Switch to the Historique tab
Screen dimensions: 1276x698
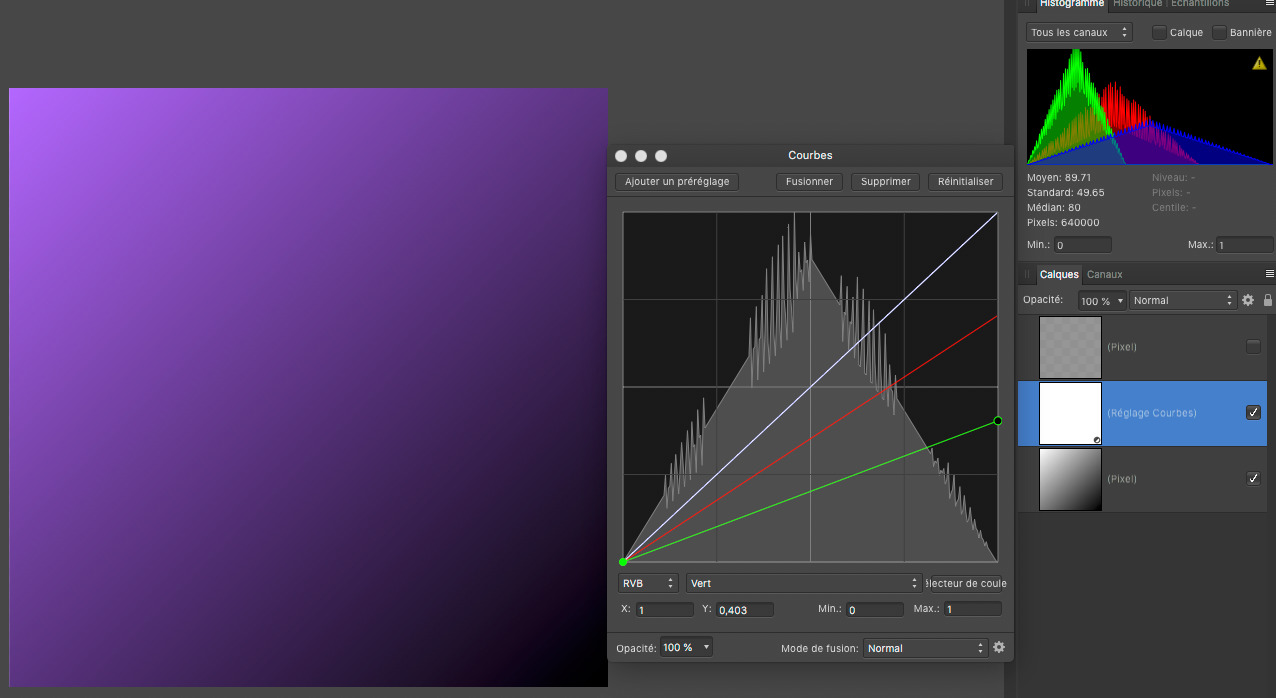click(x=1138, y=4)
